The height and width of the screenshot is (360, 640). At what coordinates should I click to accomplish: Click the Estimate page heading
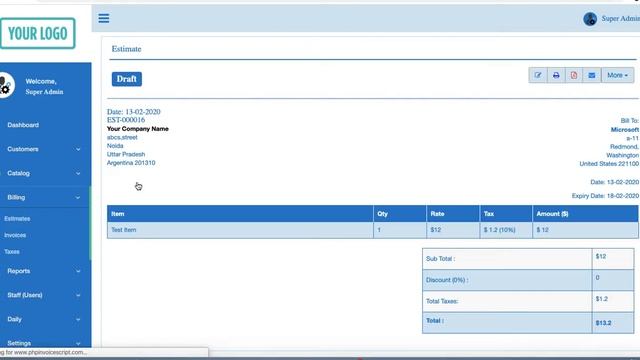126,49
